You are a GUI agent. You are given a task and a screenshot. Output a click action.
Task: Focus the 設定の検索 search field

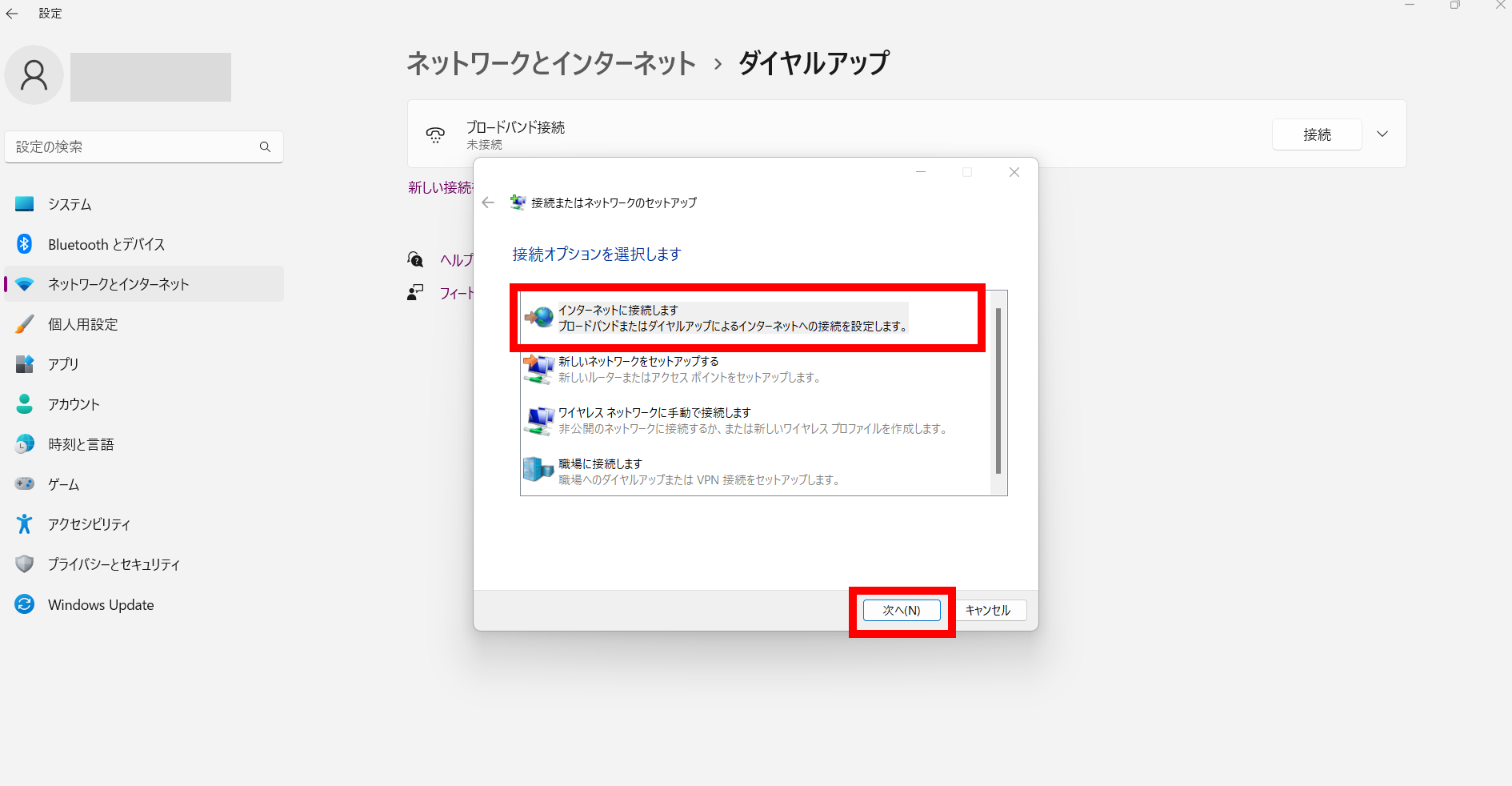pos(132,147)
